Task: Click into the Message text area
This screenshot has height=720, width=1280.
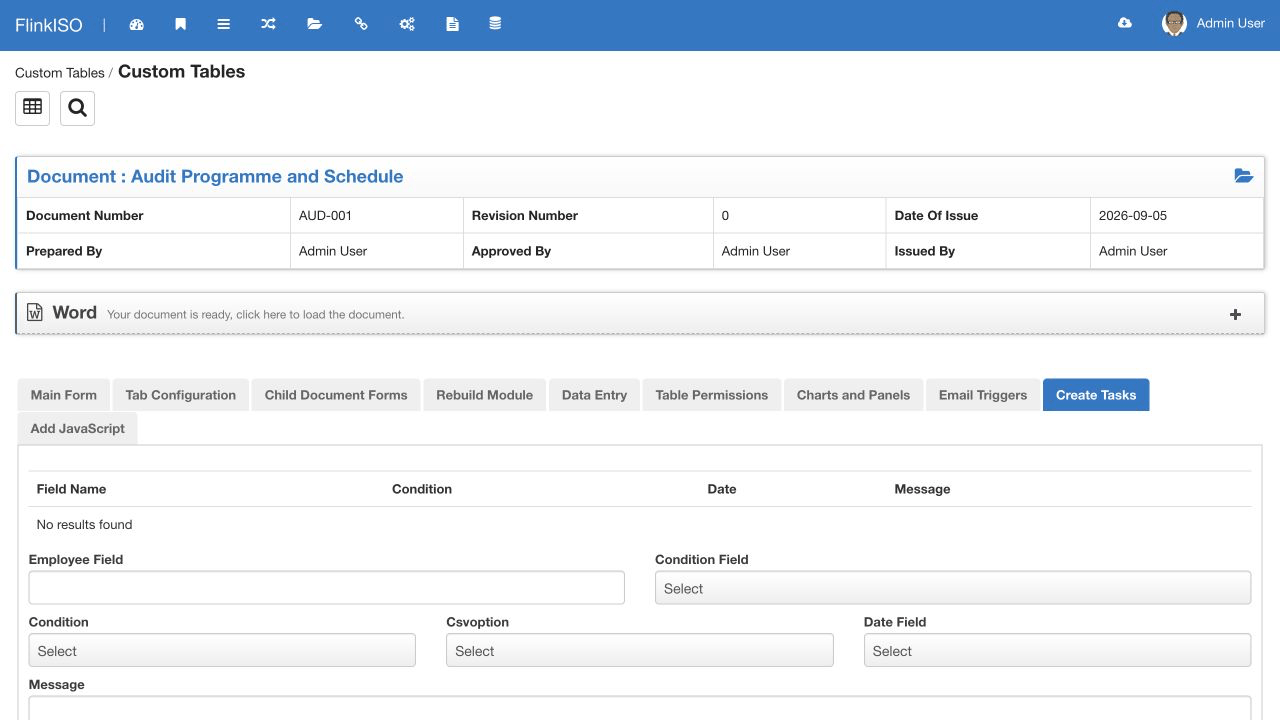Action: 640,708
